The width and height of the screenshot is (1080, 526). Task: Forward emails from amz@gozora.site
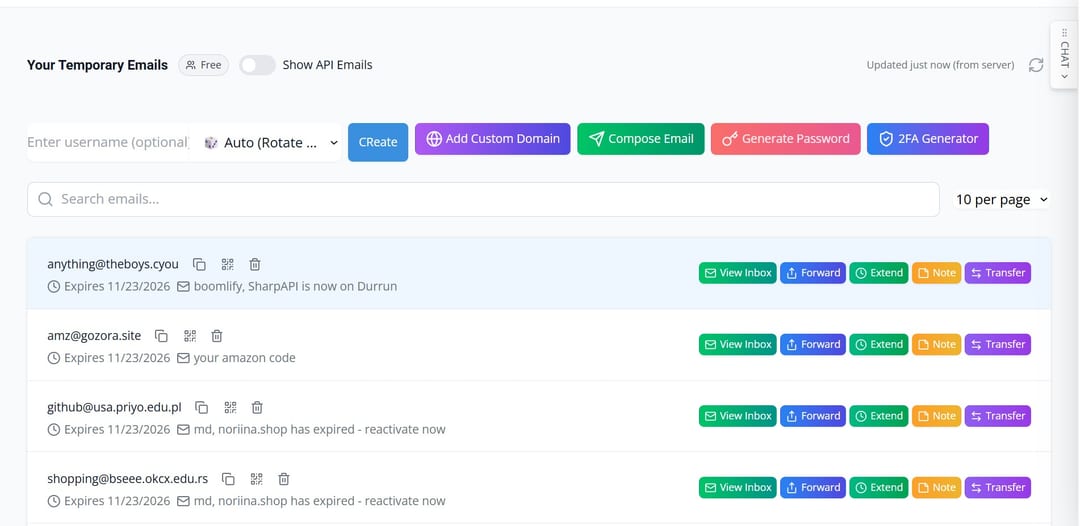pos(813,344)
